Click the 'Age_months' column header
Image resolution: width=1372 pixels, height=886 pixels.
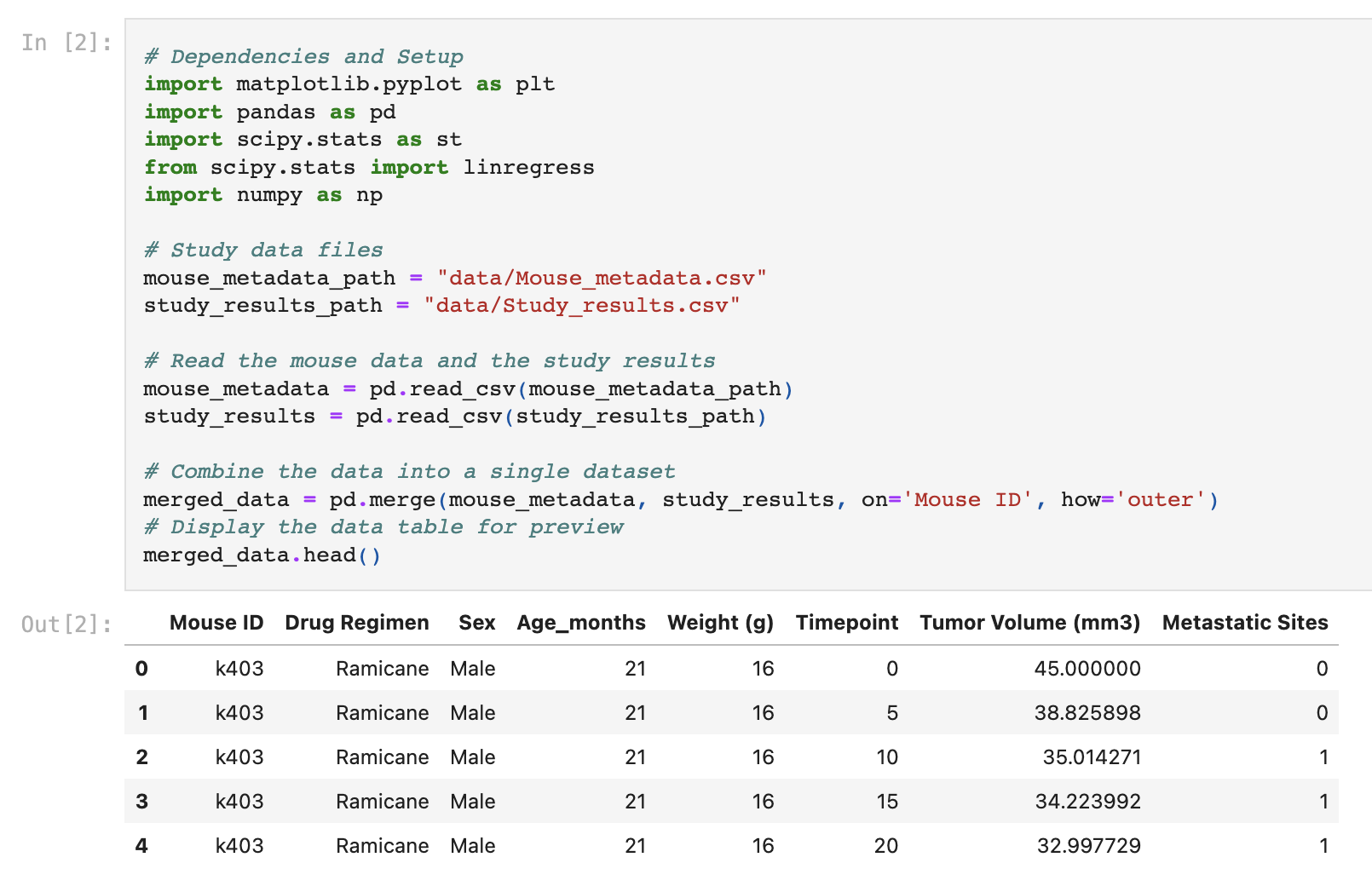580,623
